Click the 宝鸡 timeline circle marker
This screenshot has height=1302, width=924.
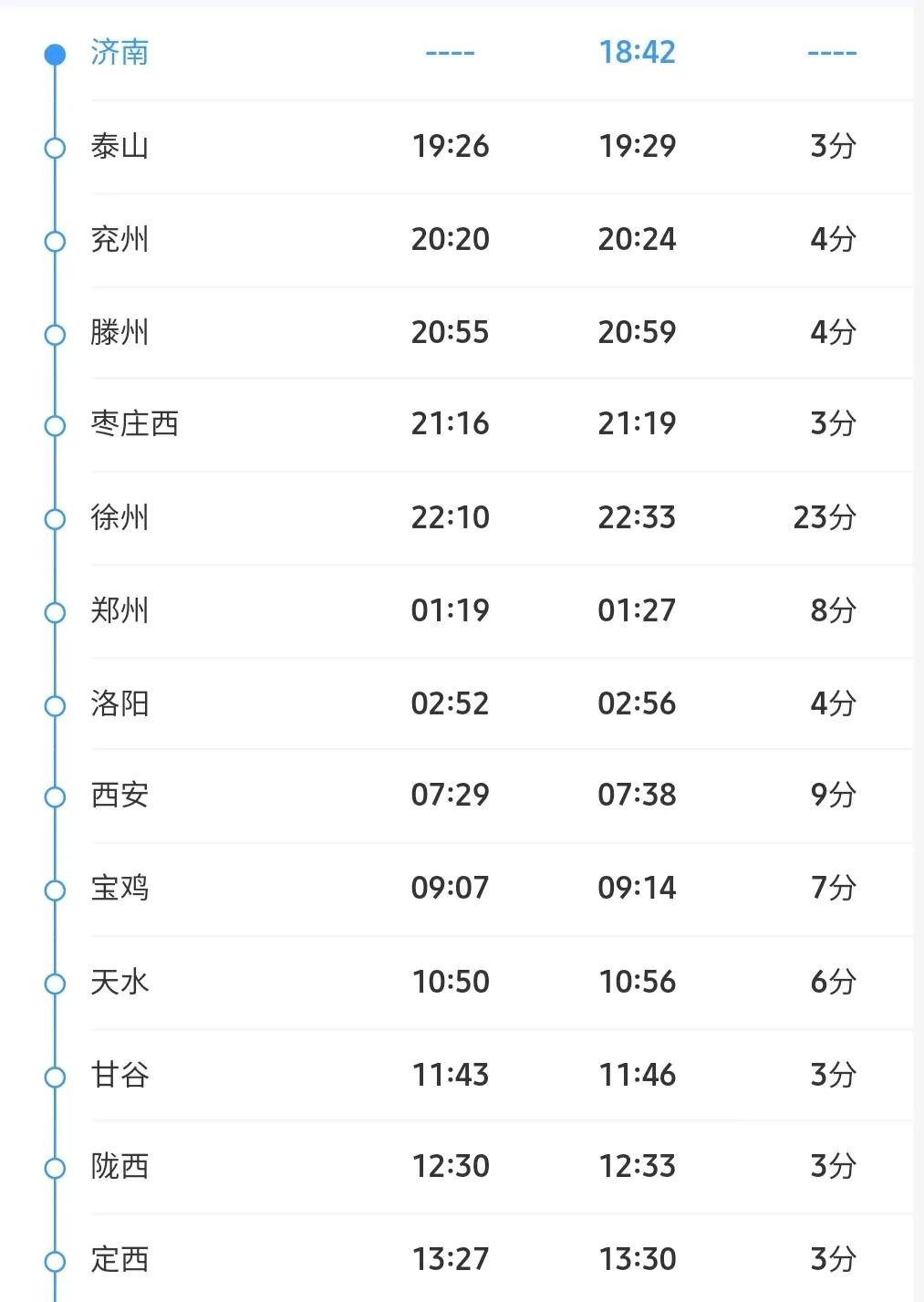click(x=56, y=890)
